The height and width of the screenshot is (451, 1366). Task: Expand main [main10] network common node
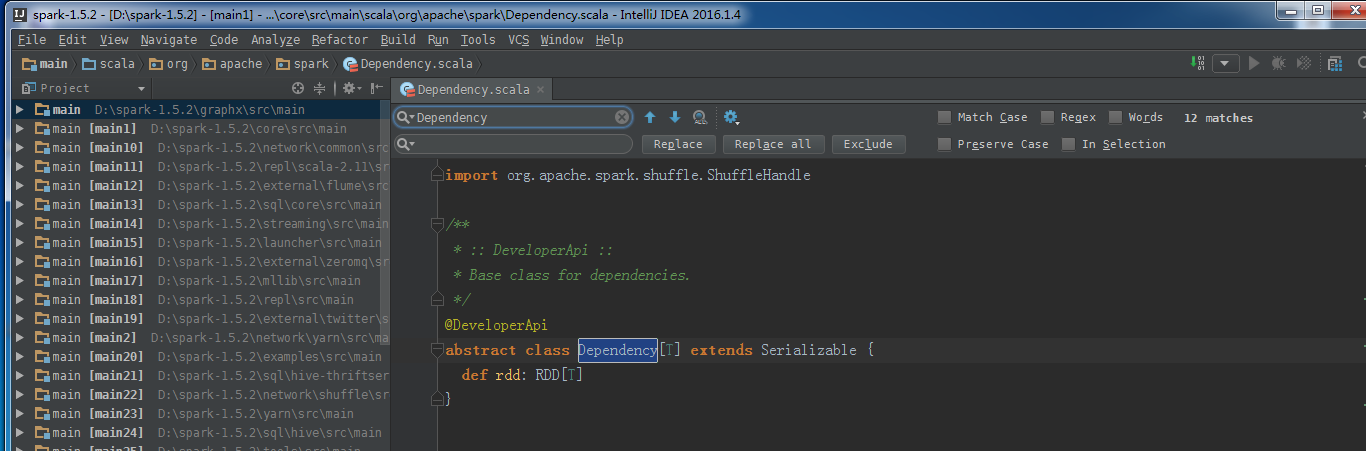[x=19, y=147]
